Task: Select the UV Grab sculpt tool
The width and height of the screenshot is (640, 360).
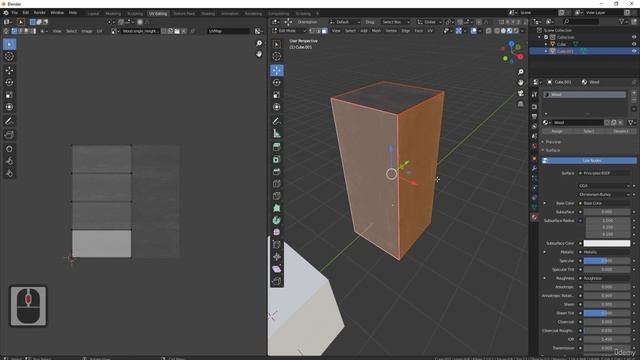Action: pos(9,149)
